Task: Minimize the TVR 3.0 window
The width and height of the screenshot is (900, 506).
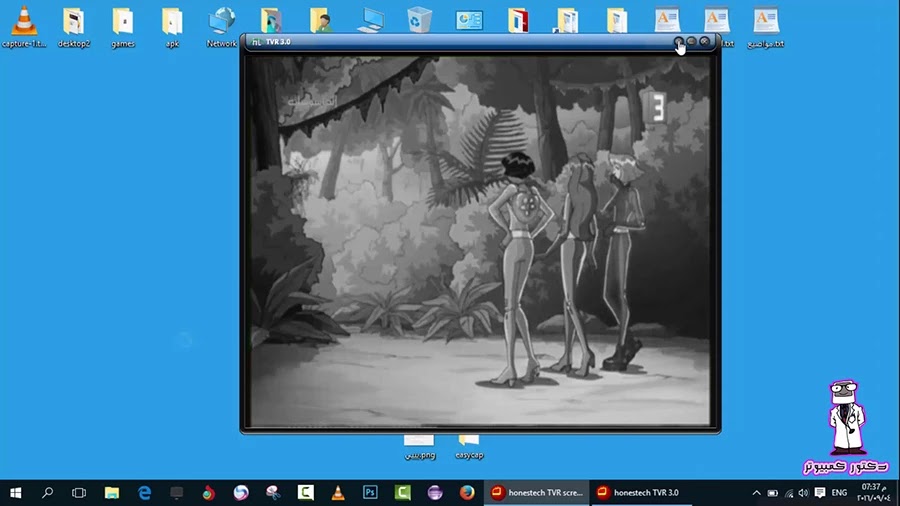Action: tap(692, 41)
